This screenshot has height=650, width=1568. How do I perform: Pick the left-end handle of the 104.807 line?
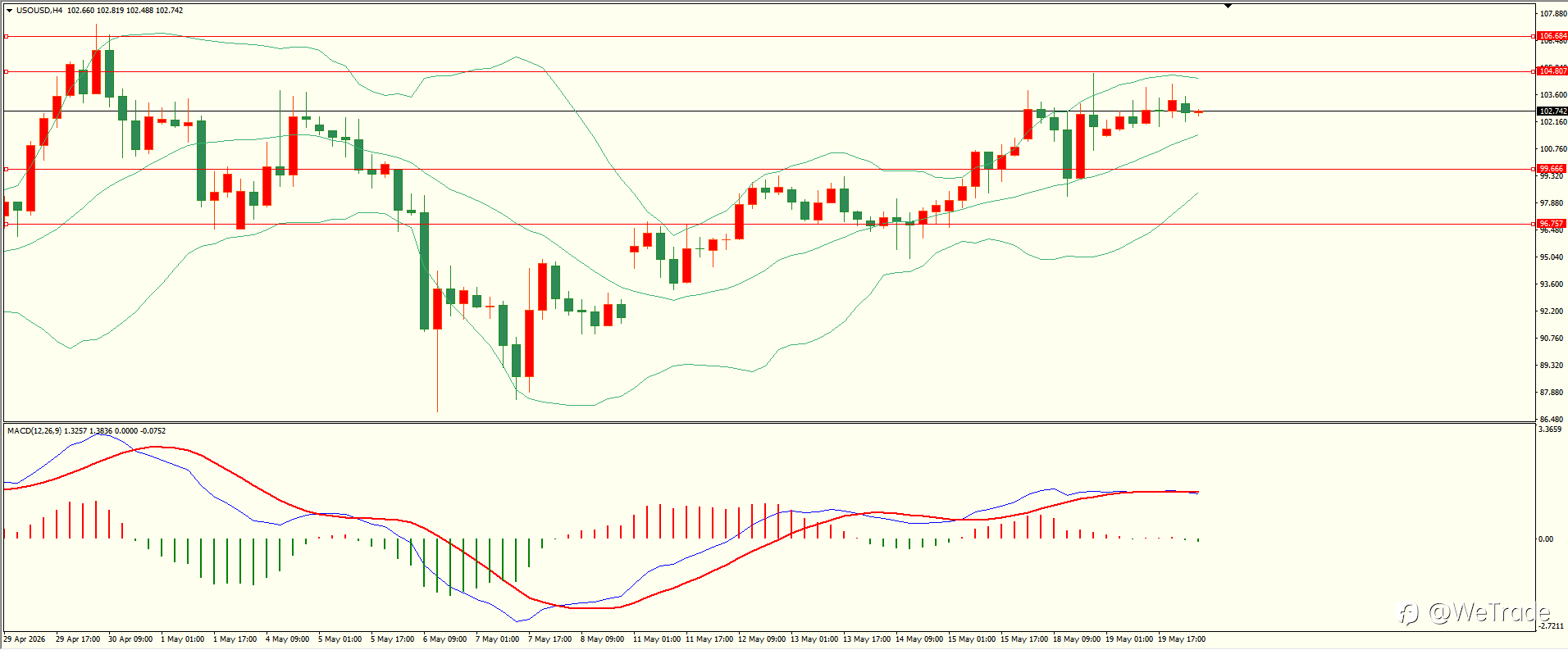[7, 71]
